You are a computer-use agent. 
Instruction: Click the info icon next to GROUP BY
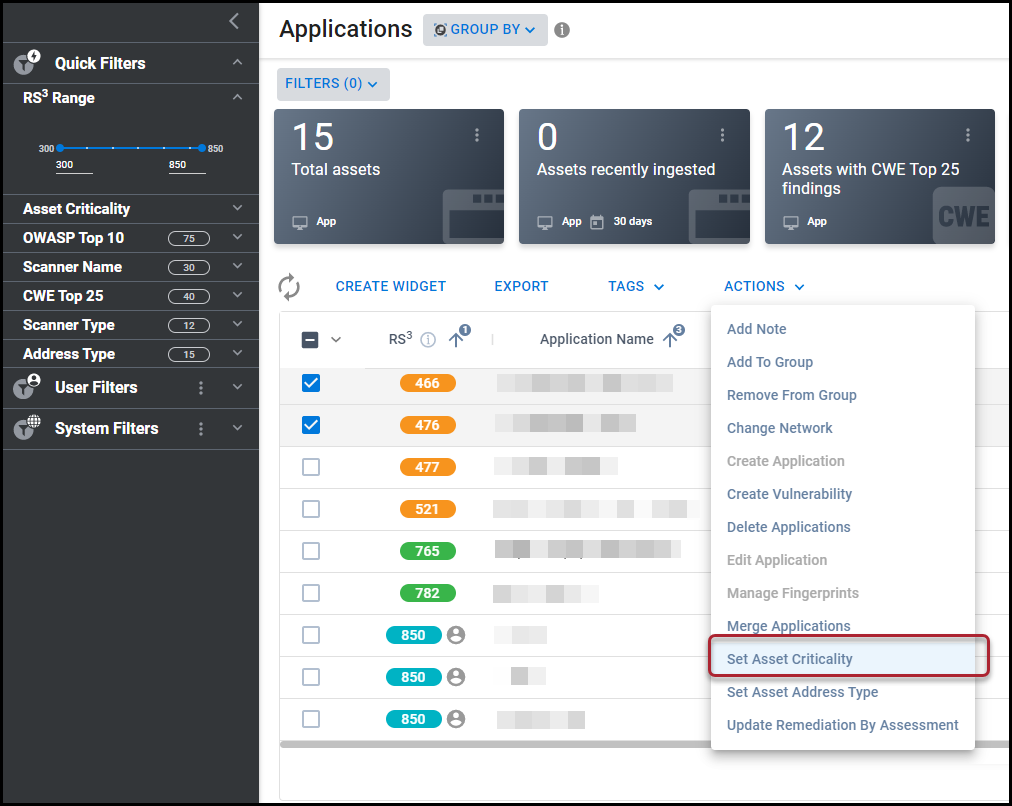click(x=561, y=30)
